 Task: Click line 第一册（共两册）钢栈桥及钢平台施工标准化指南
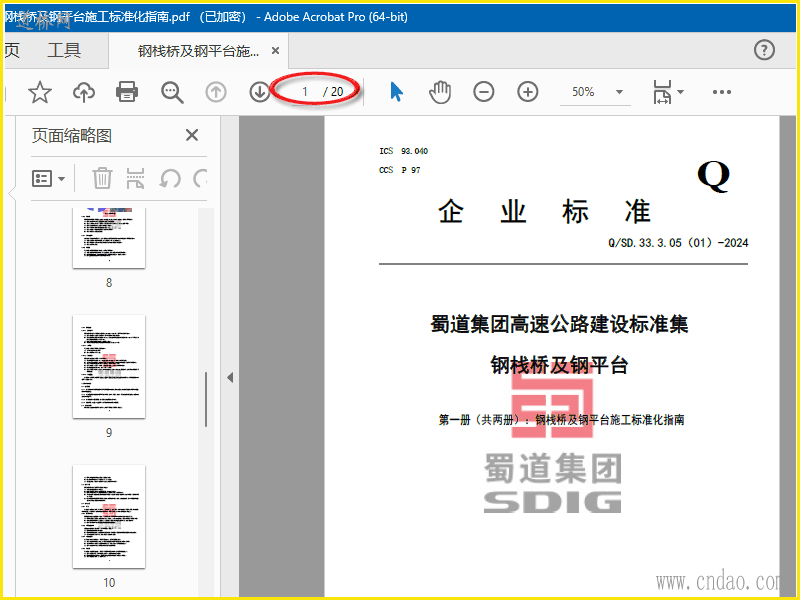(x=561, y=420)
